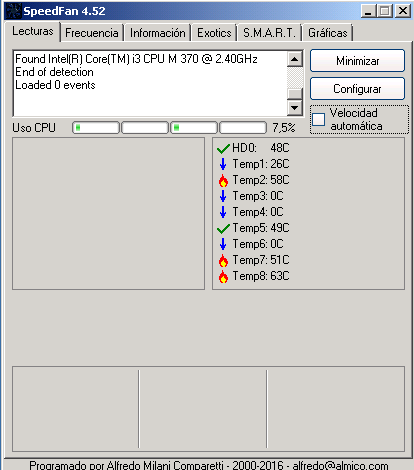Click the first Uso CPU usage bar
Viewport: 414px width, 470px height.
click(96, 128)
